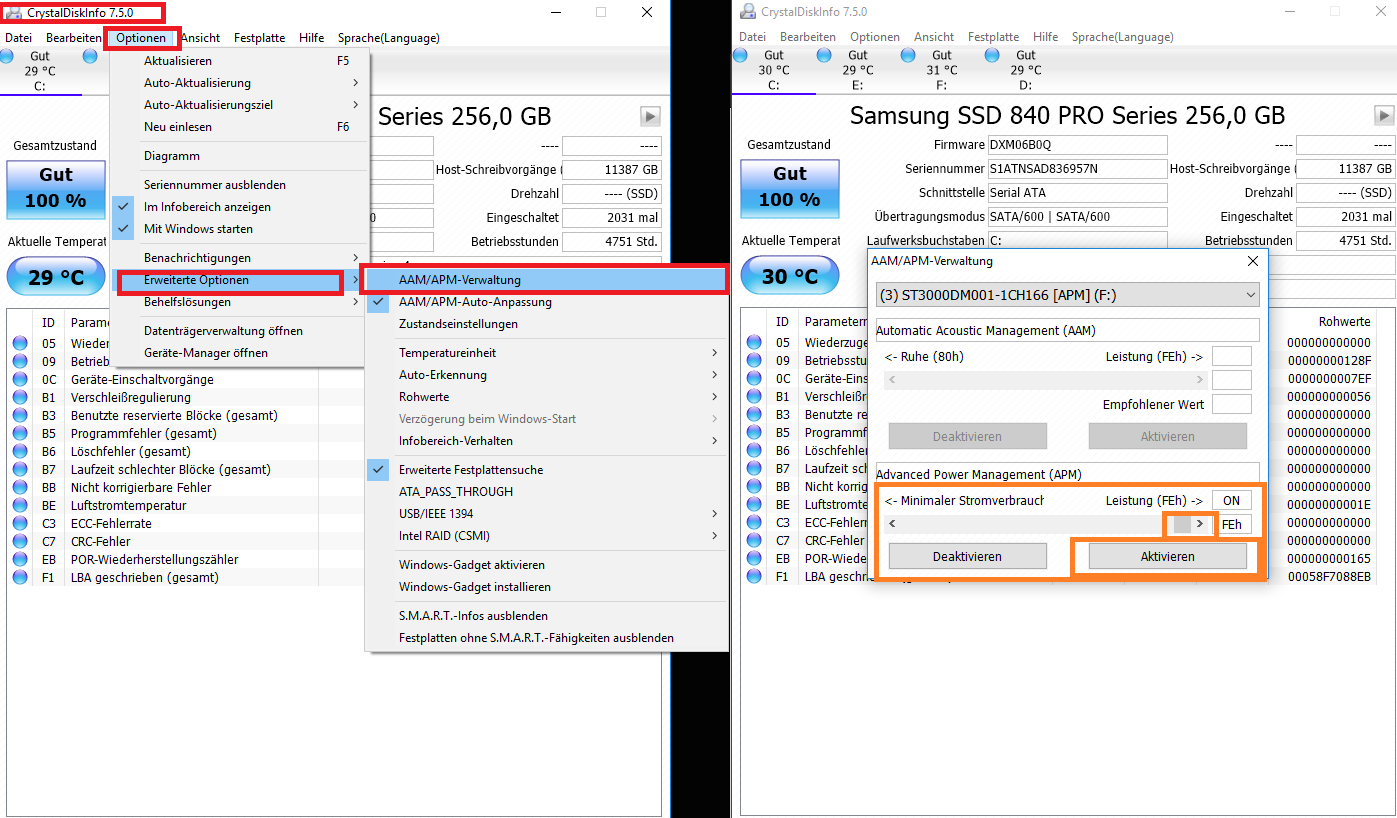Open 'Erweiterte Optionen' submenu entry
The image size is (1397, 818).
point(240,280)
